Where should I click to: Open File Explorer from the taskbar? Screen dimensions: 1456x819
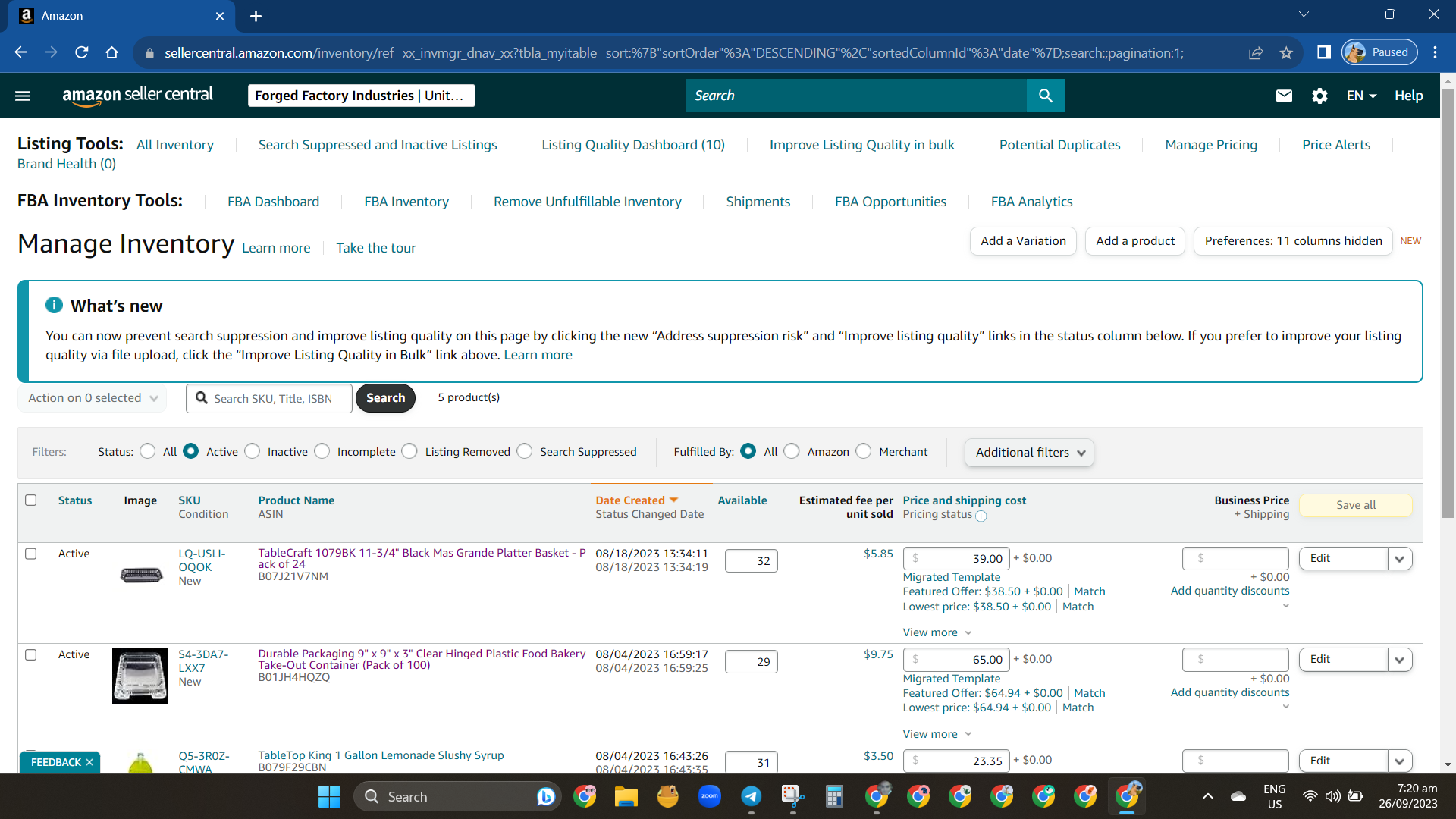(626, 796)
